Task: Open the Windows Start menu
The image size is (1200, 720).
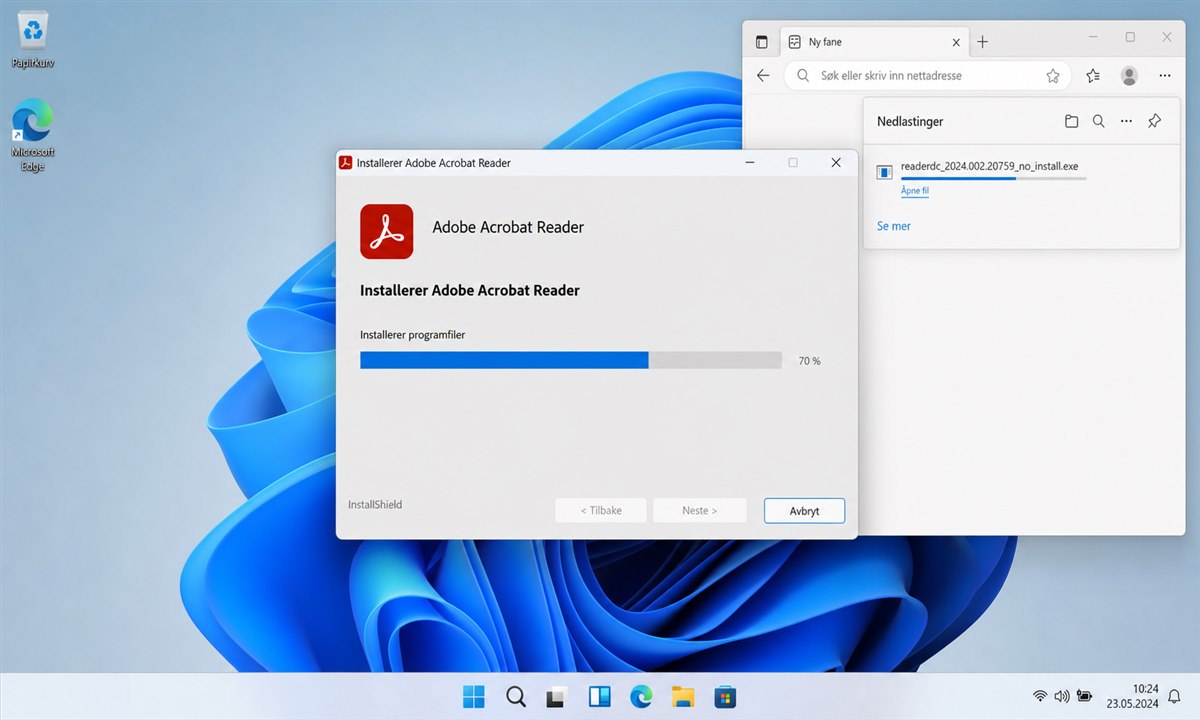Action: (x=474, y=696)
